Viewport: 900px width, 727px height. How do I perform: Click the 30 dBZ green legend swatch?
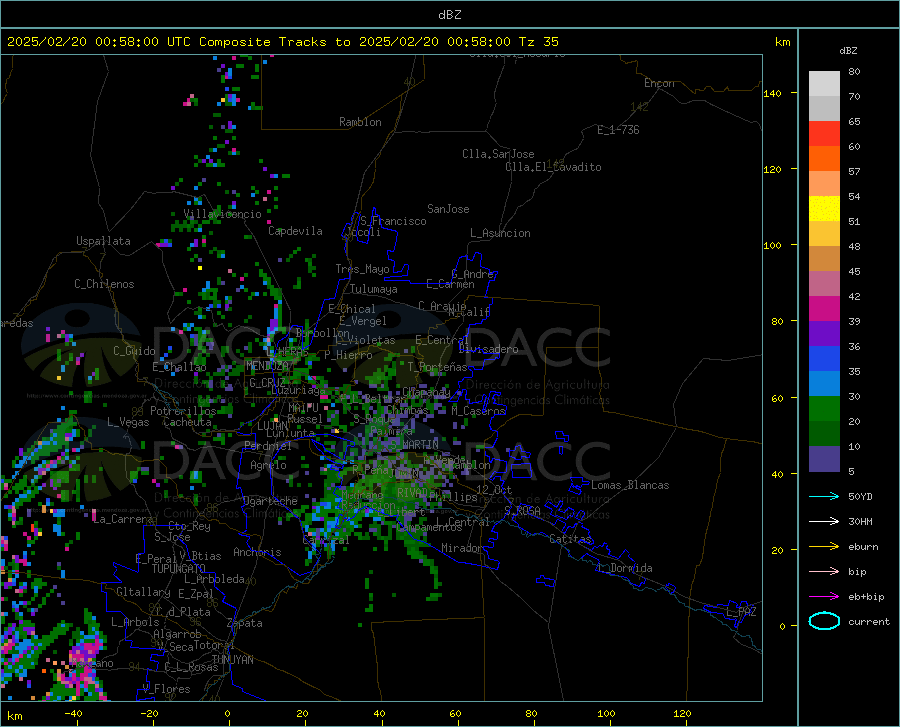pos(824,409)
